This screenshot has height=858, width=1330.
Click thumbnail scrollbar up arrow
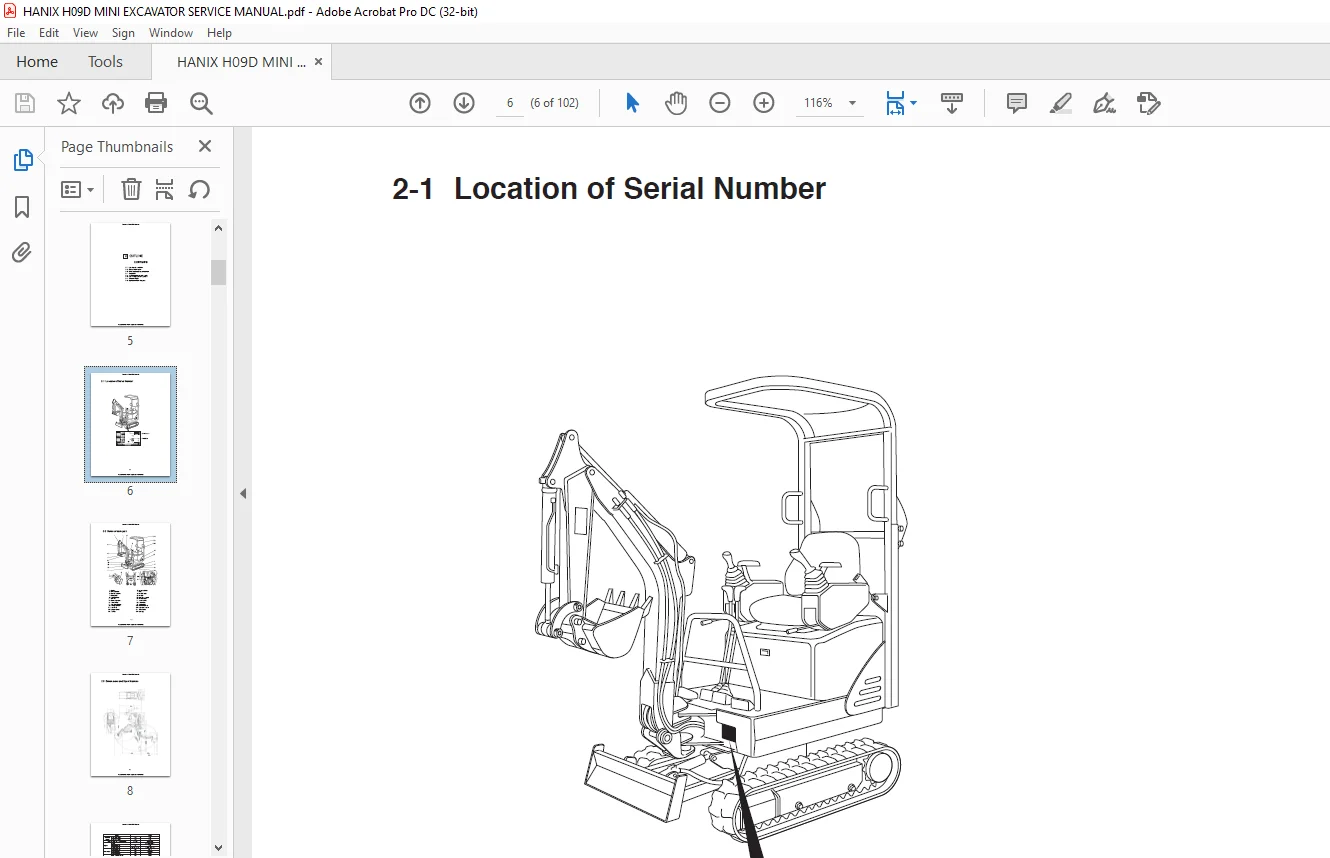click(x=219, y=228)
